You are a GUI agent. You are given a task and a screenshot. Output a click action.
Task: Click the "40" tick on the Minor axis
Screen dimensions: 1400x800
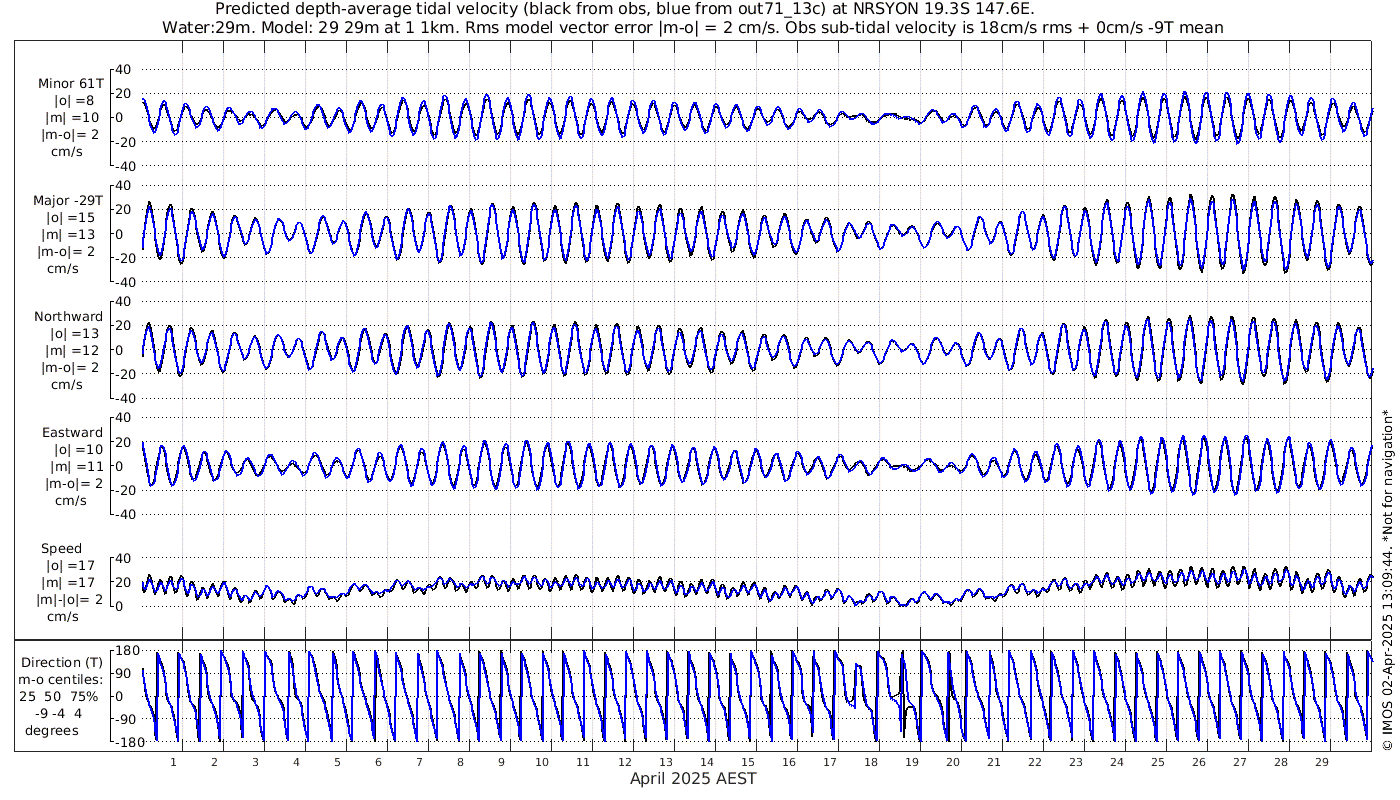coord(123,69)
